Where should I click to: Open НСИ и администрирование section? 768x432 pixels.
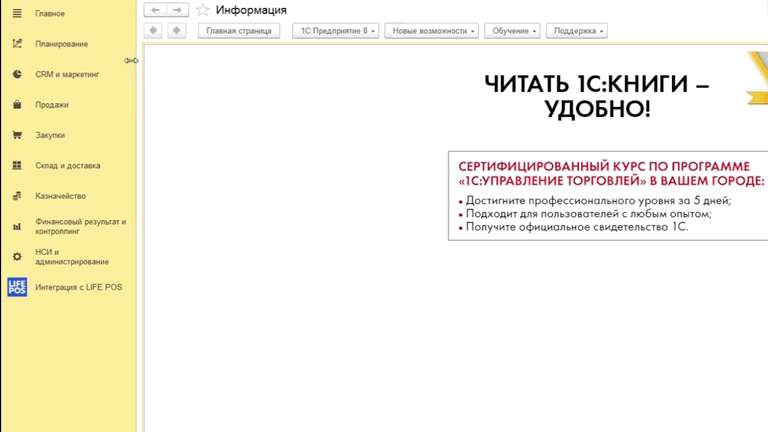(x=72, y=257)
